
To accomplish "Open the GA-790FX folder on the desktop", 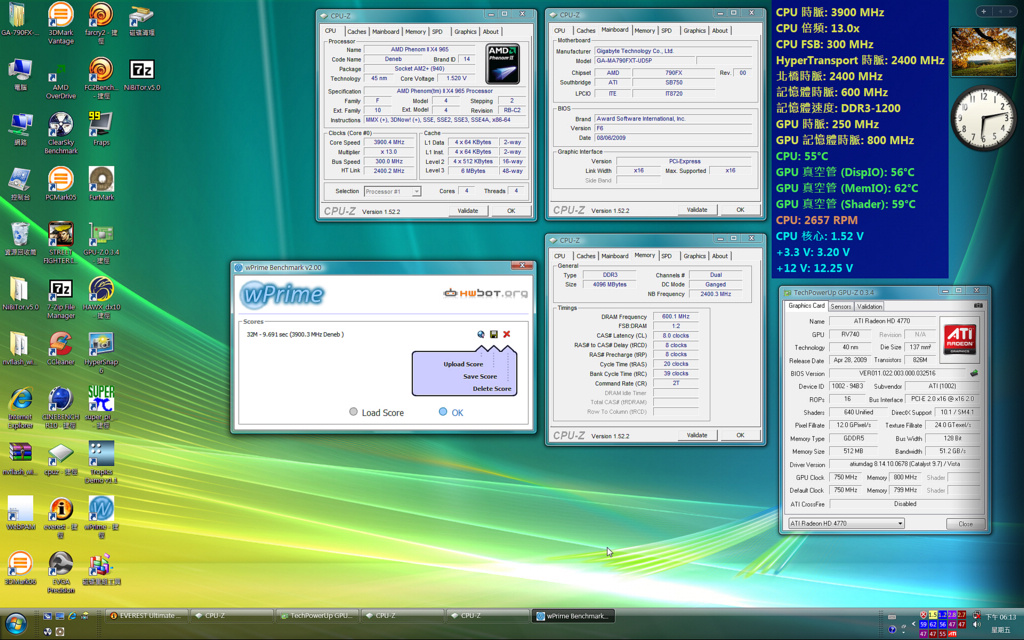I will 19,19.
